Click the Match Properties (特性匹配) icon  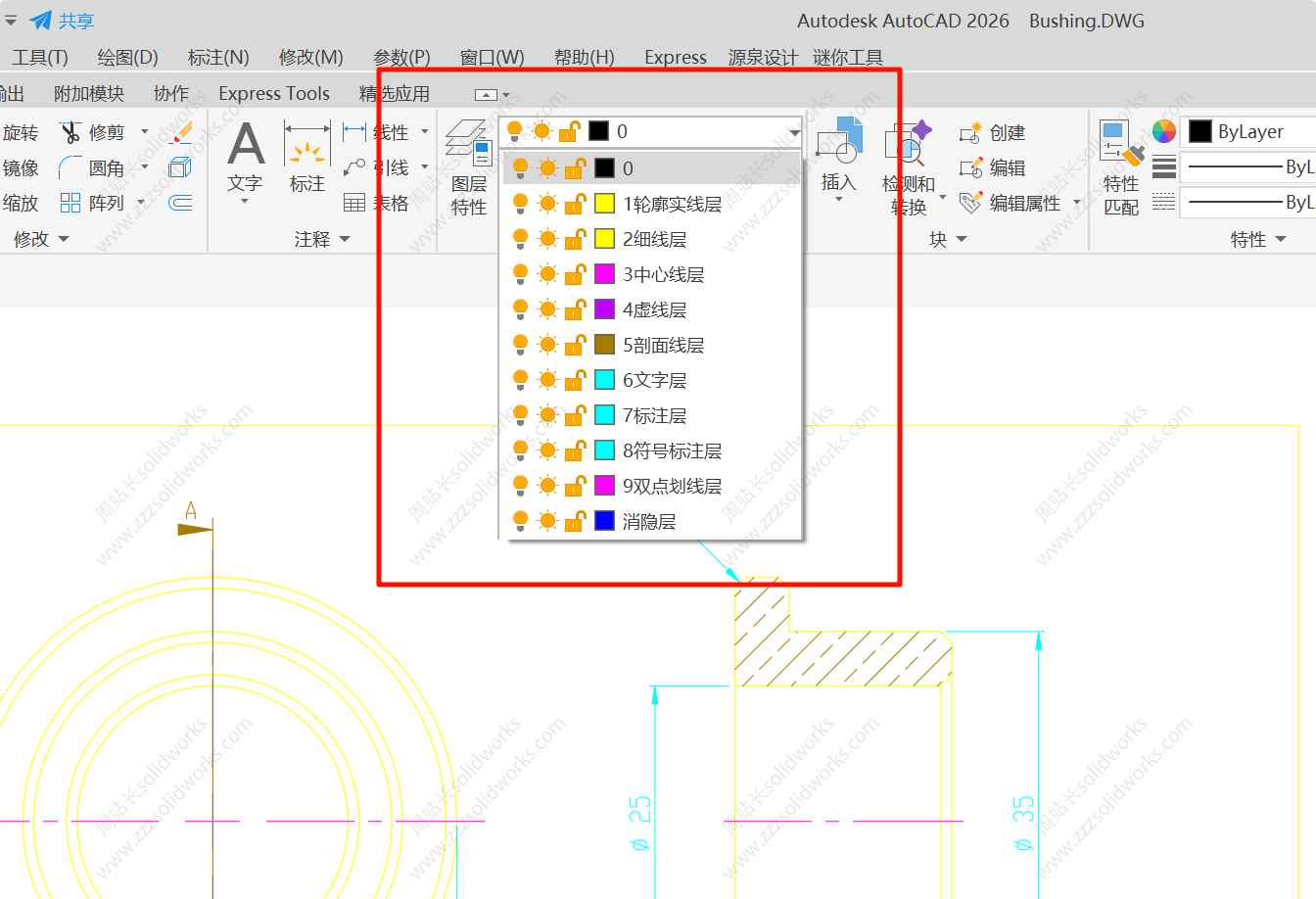1122,144
